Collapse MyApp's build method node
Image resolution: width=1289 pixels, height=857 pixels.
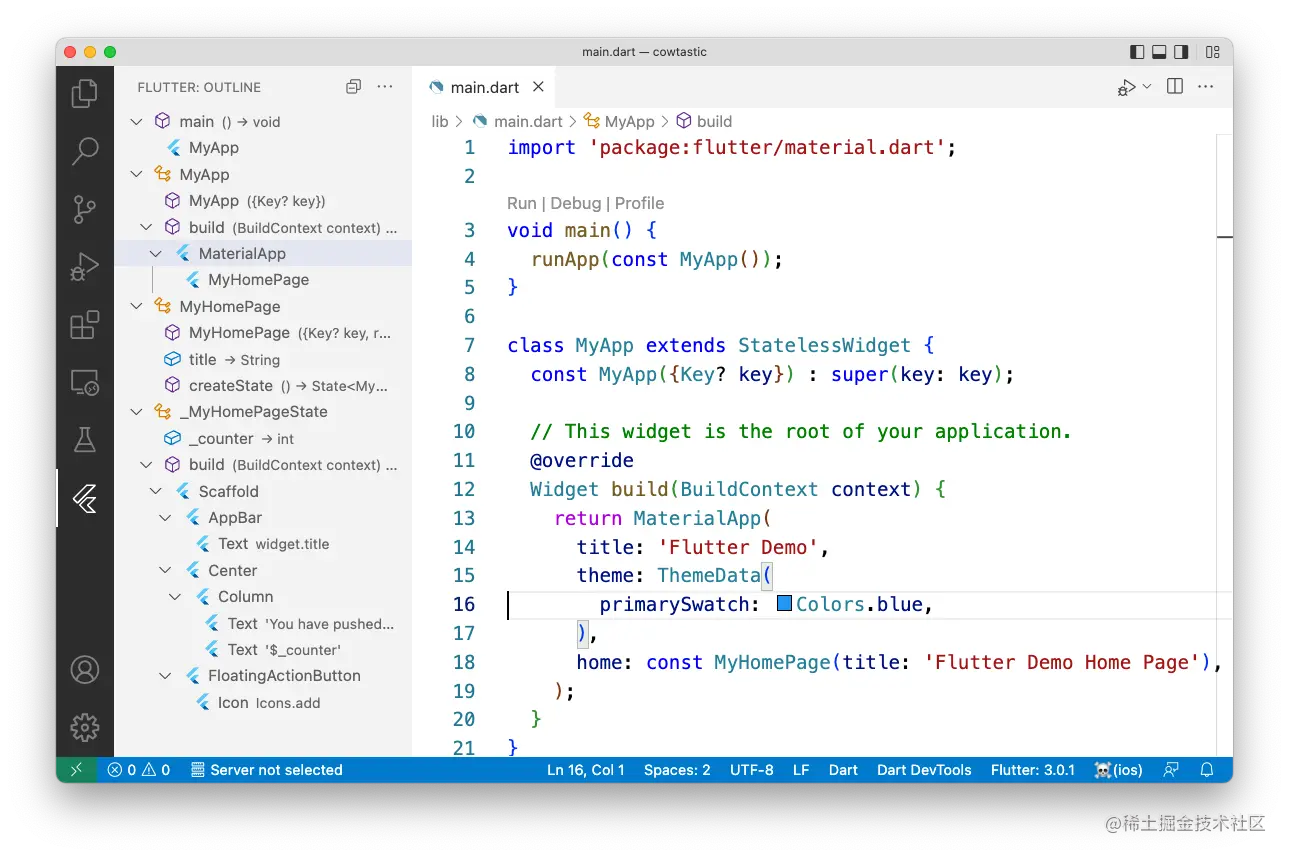tap(146, 227)
